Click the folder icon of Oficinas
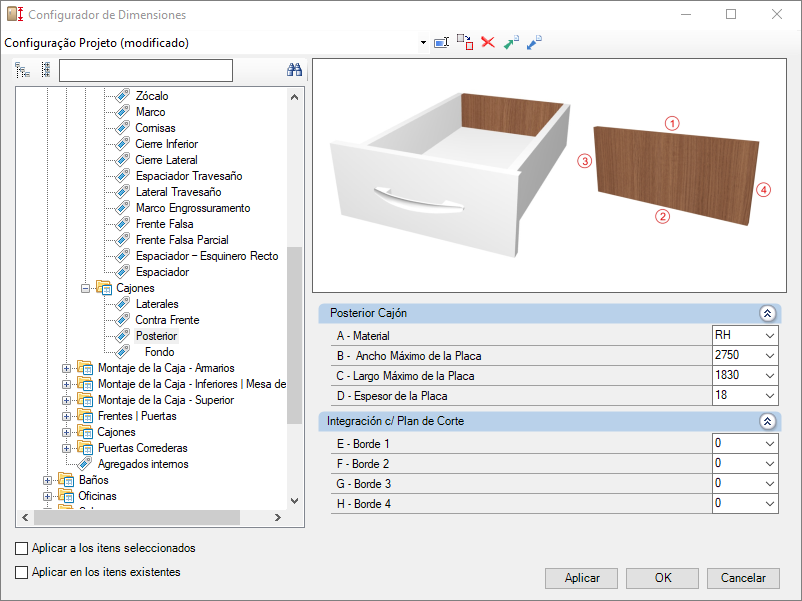Viewport: 802px width, 601px height. (66, 496)
